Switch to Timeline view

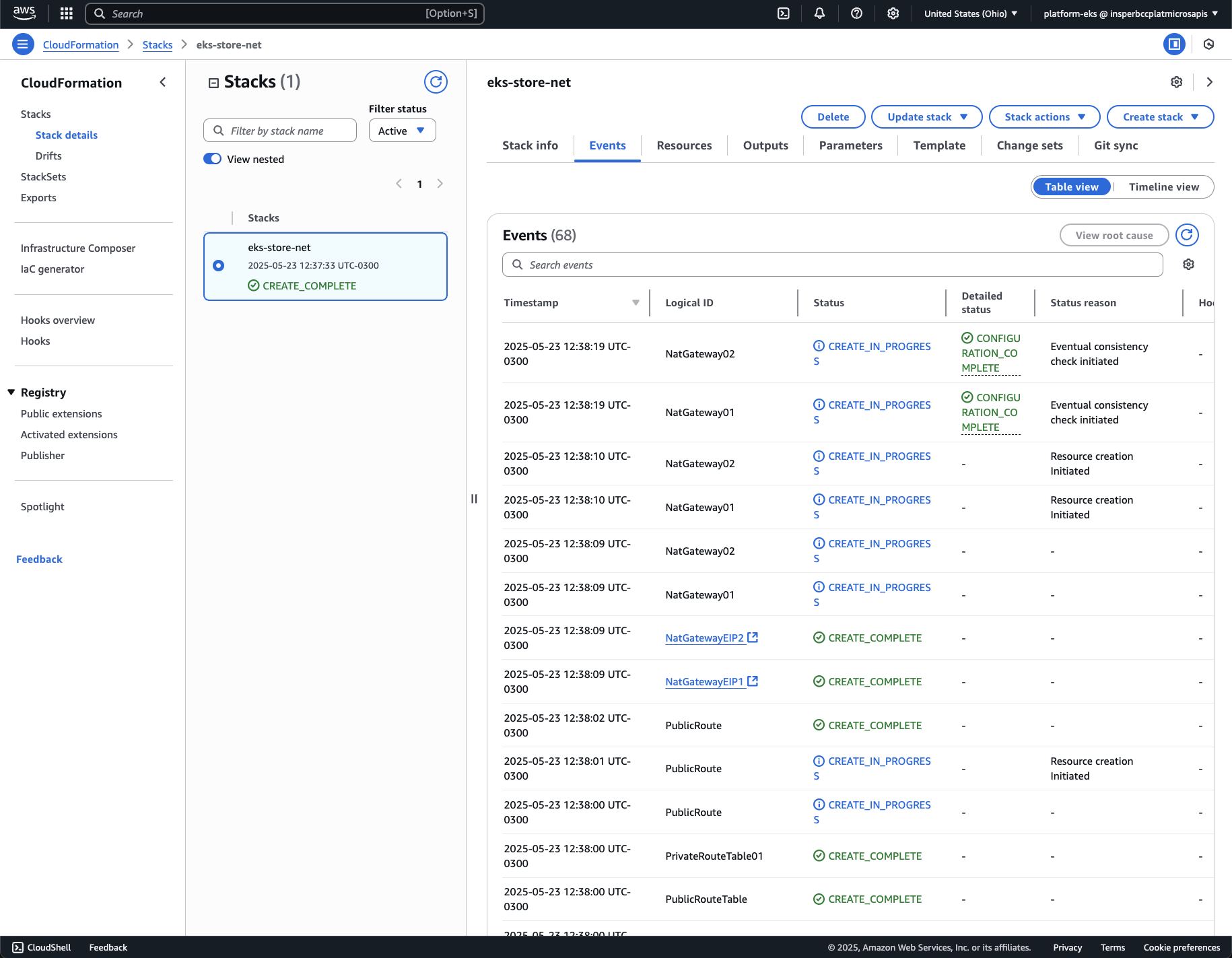pos(1163,187)
